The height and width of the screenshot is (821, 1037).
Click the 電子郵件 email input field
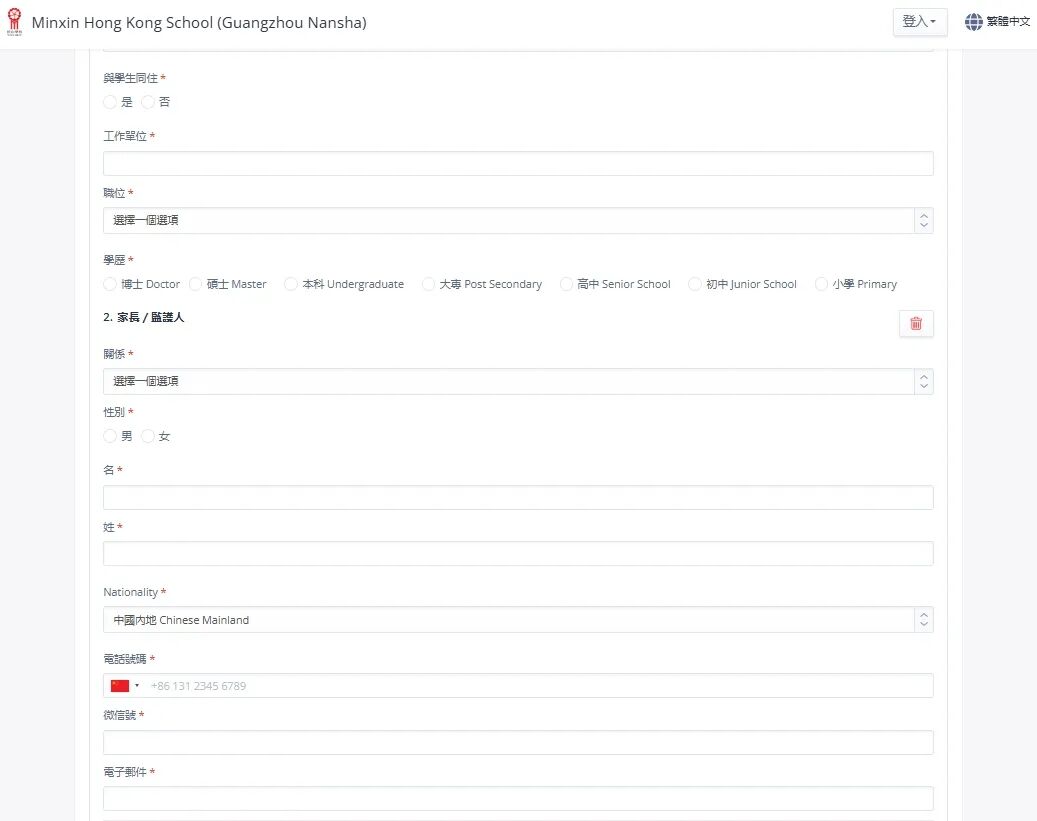(518, 799)
